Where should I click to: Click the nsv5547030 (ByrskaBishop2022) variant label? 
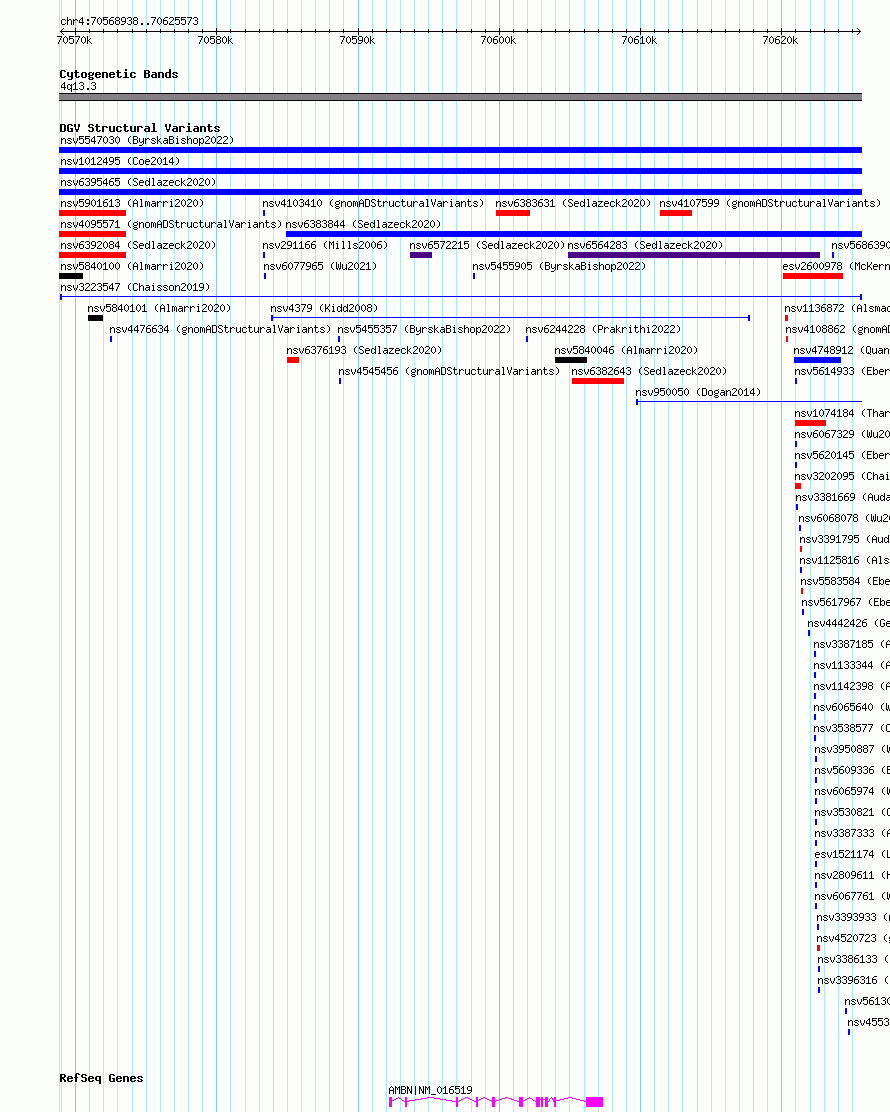pyautogui.click(x=147, y=140)
